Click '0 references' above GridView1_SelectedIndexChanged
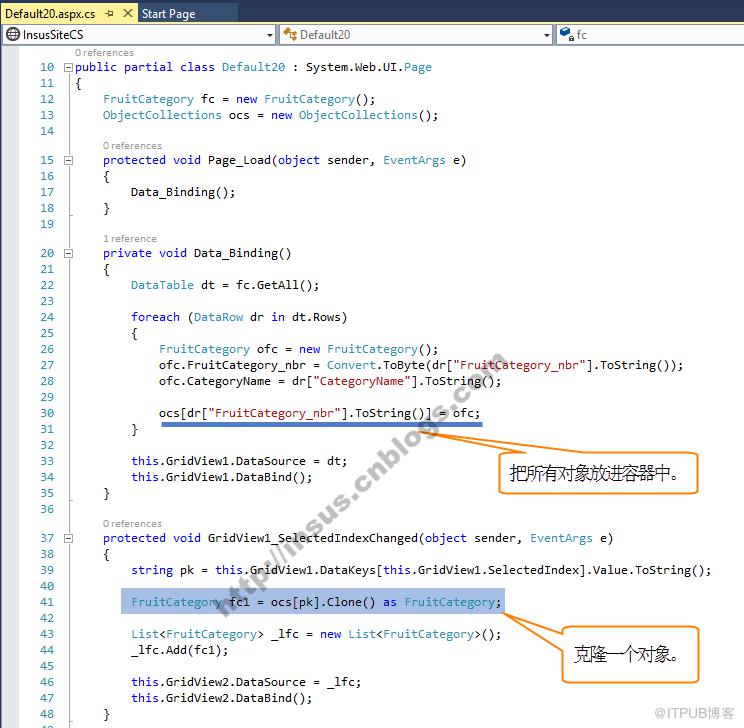Screen dimensions: 744x728 tap(132, 524)
